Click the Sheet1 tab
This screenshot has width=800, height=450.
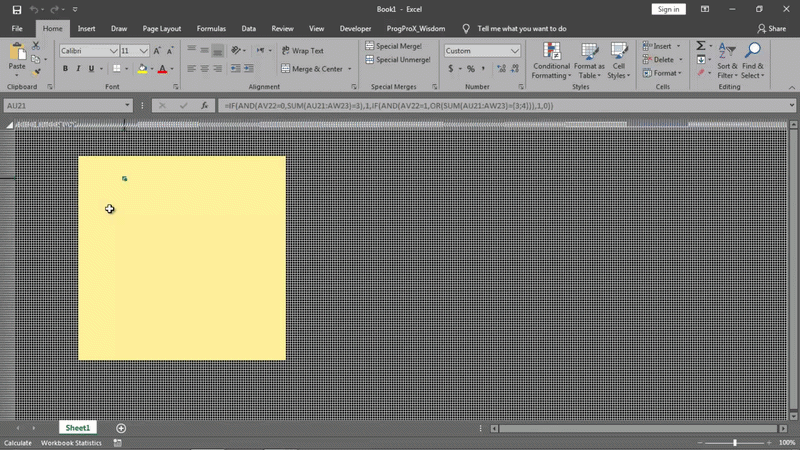(x=78, y=428)
